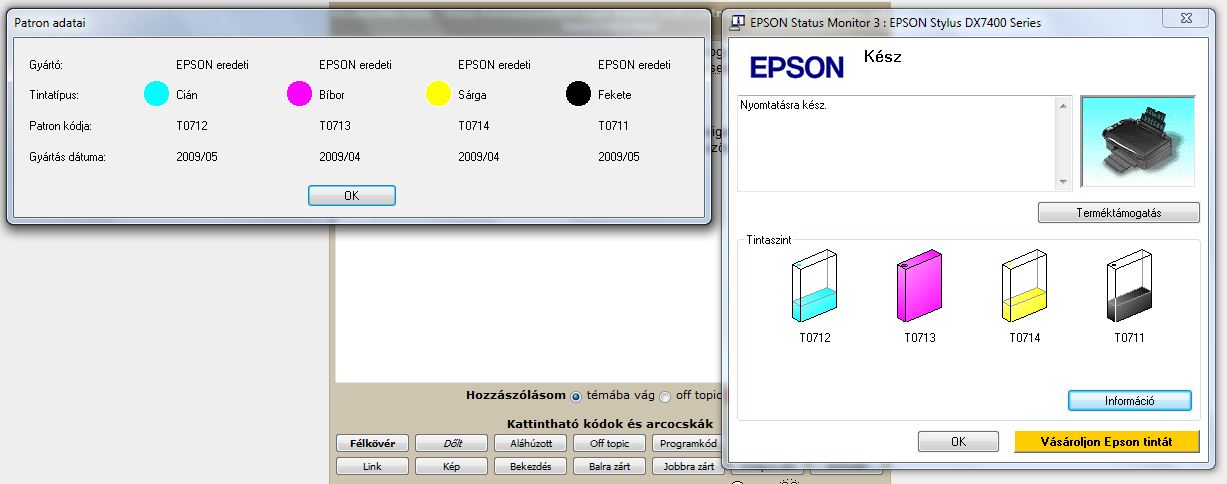Click the yellow T0714 ink cartridge icon
Viewport: 1227px width, 484px height.
pos(1024,286)
